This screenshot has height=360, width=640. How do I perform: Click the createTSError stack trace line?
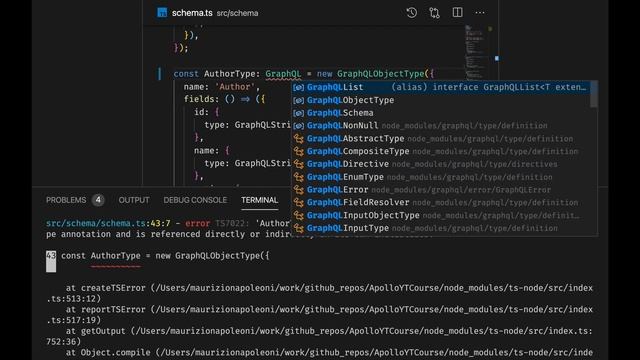pos(320,293)
